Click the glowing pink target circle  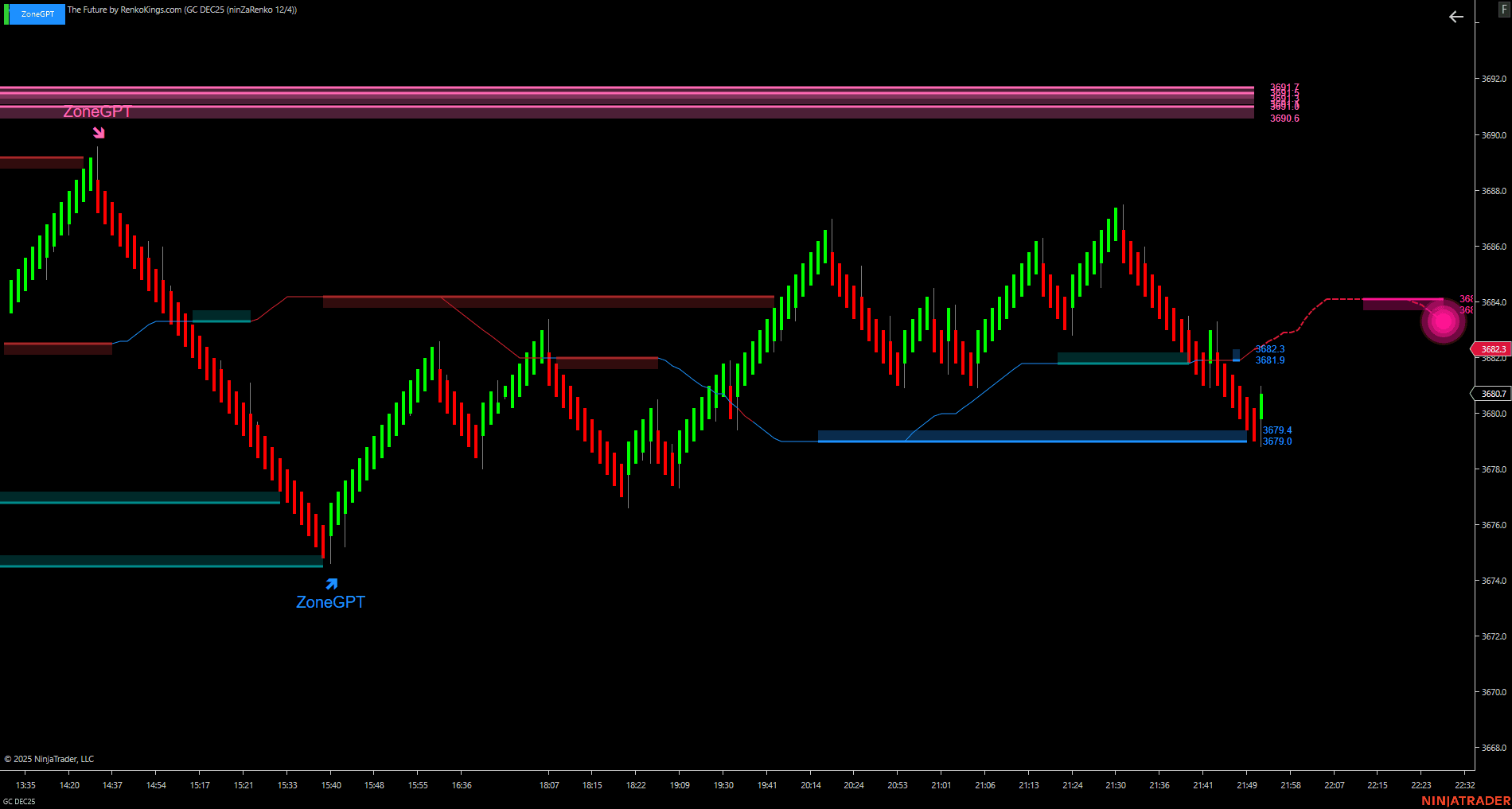[1443, 321]
